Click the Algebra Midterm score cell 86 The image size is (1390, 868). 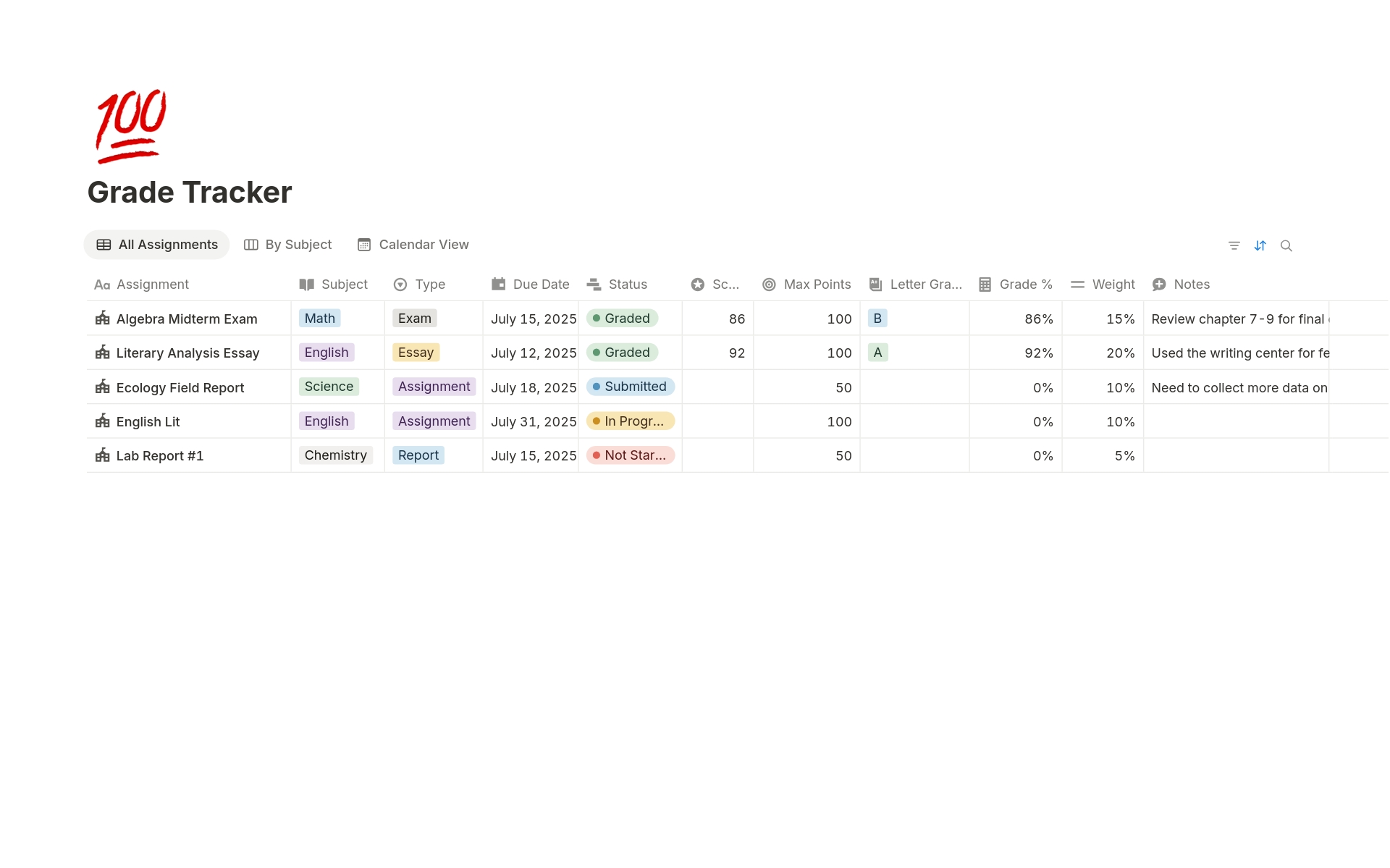[736, 319]
